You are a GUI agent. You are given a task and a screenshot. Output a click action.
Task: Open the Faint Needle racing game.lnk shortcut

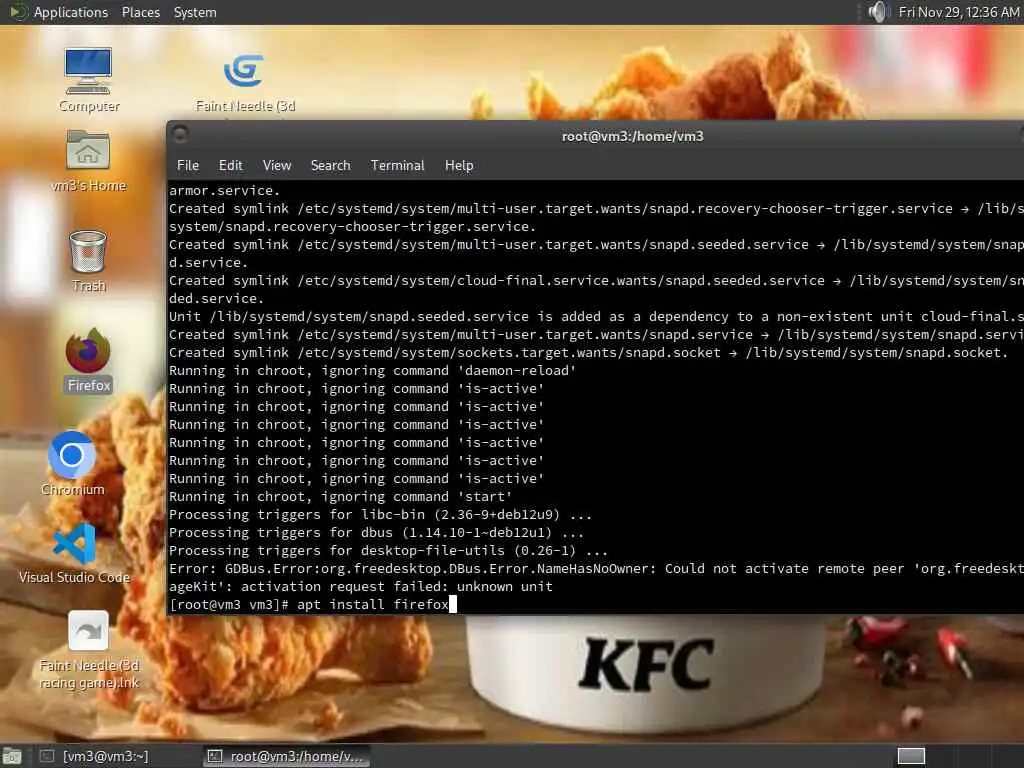(89, 649)
